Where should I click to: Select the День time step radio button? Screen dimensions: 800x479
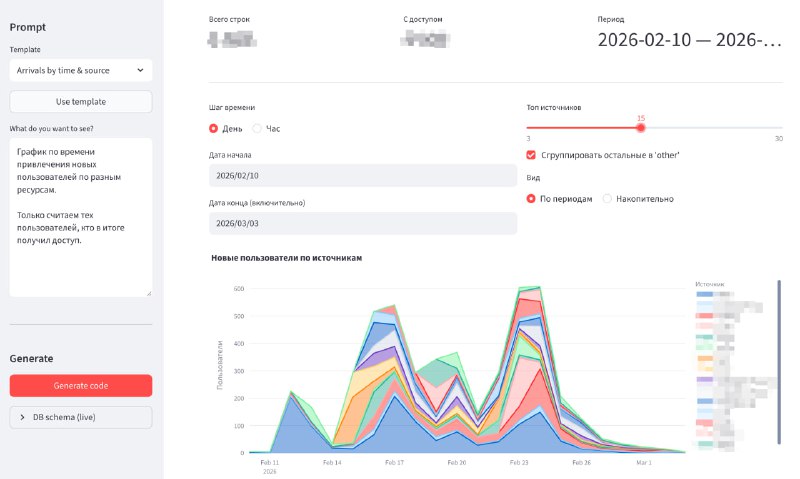pyautogui.click(x=214, y=128)
